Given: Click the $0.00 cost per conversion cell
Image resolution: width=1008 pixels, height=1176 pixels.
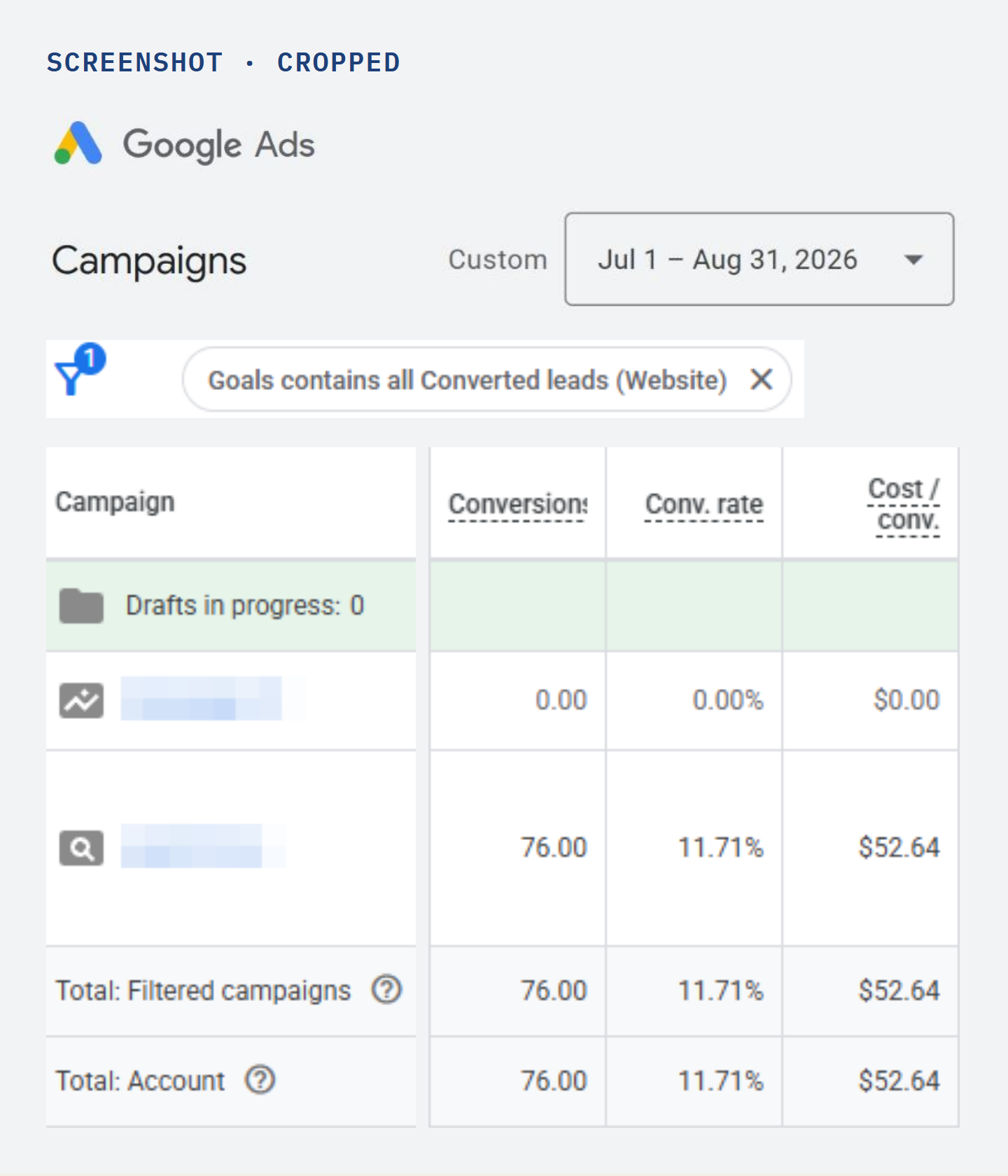Looking at the screenshot, I should [906, 700].
